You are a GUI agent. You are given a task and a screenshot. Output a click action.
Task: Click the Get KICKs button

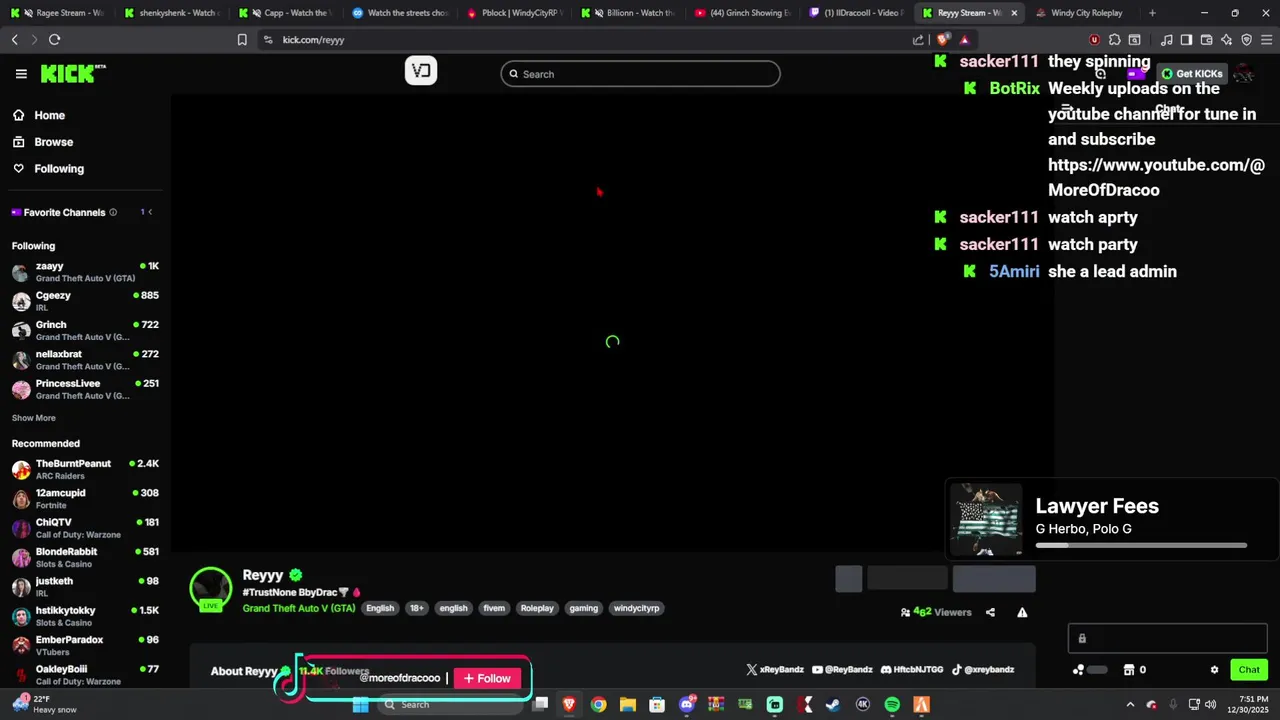tap(1192, 73)
